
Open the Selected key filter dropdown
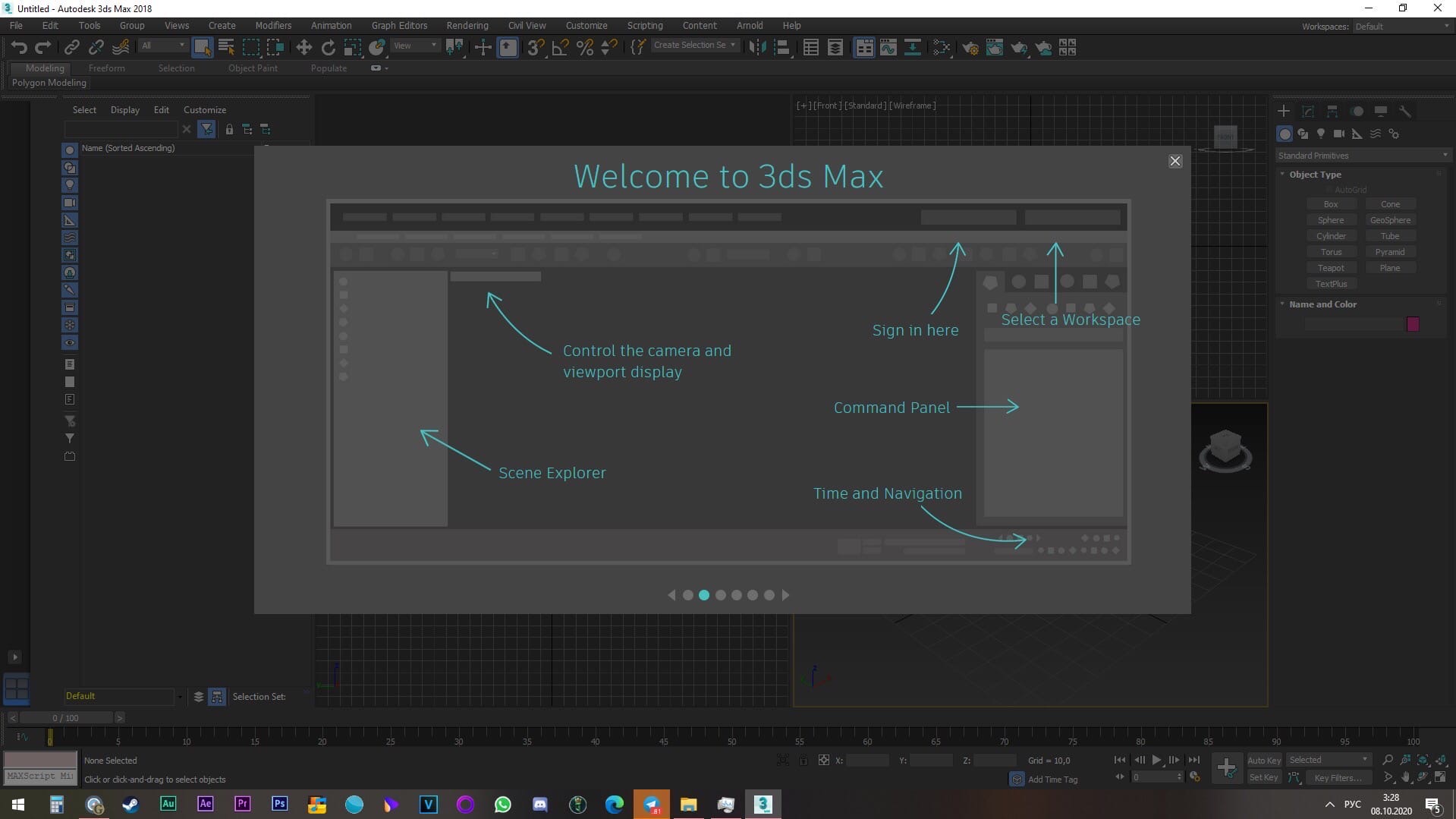pos(1329,760)
